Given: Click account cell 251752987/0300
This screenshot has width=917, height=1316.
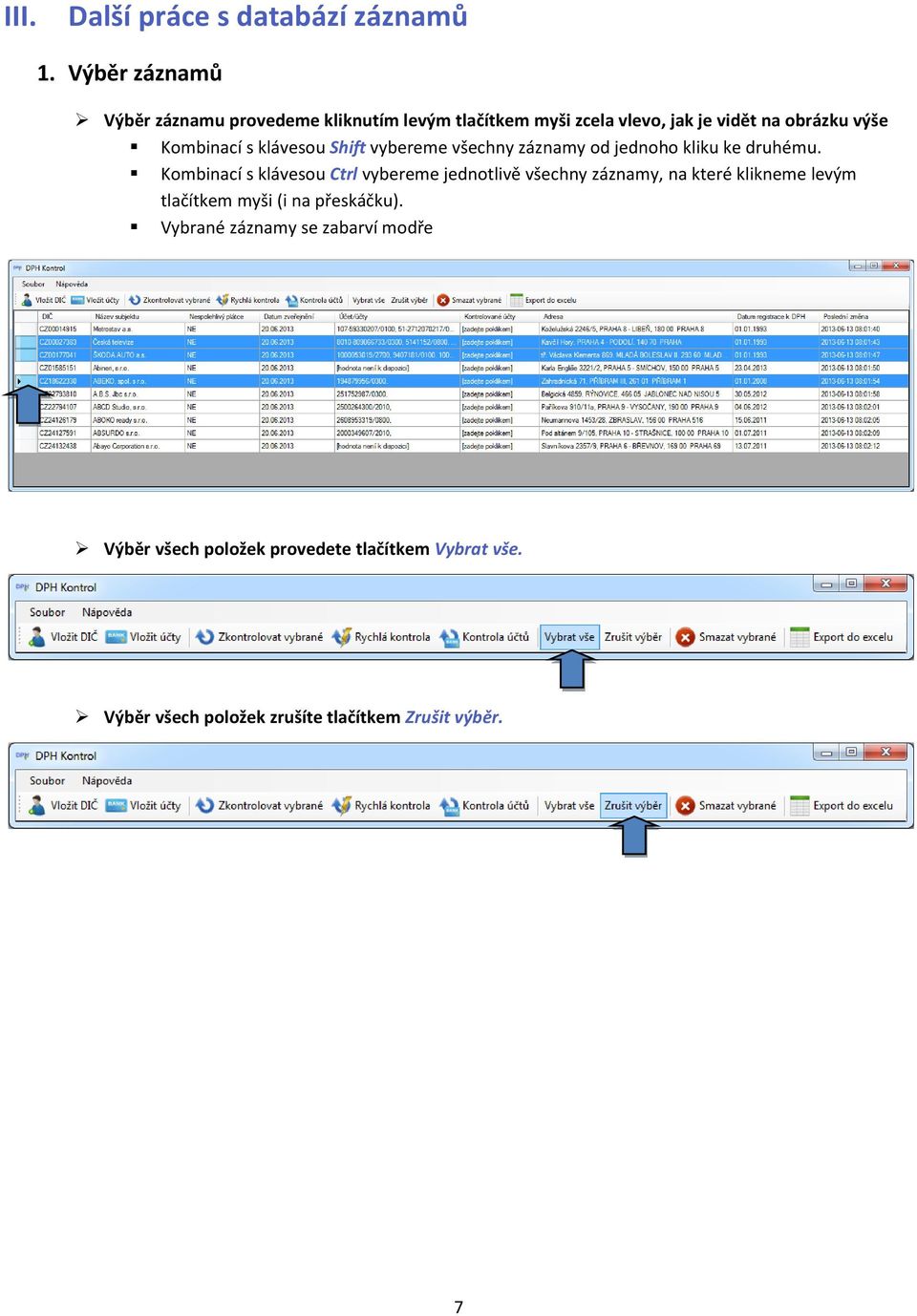Looking at the screenshot, I should 397,393.
